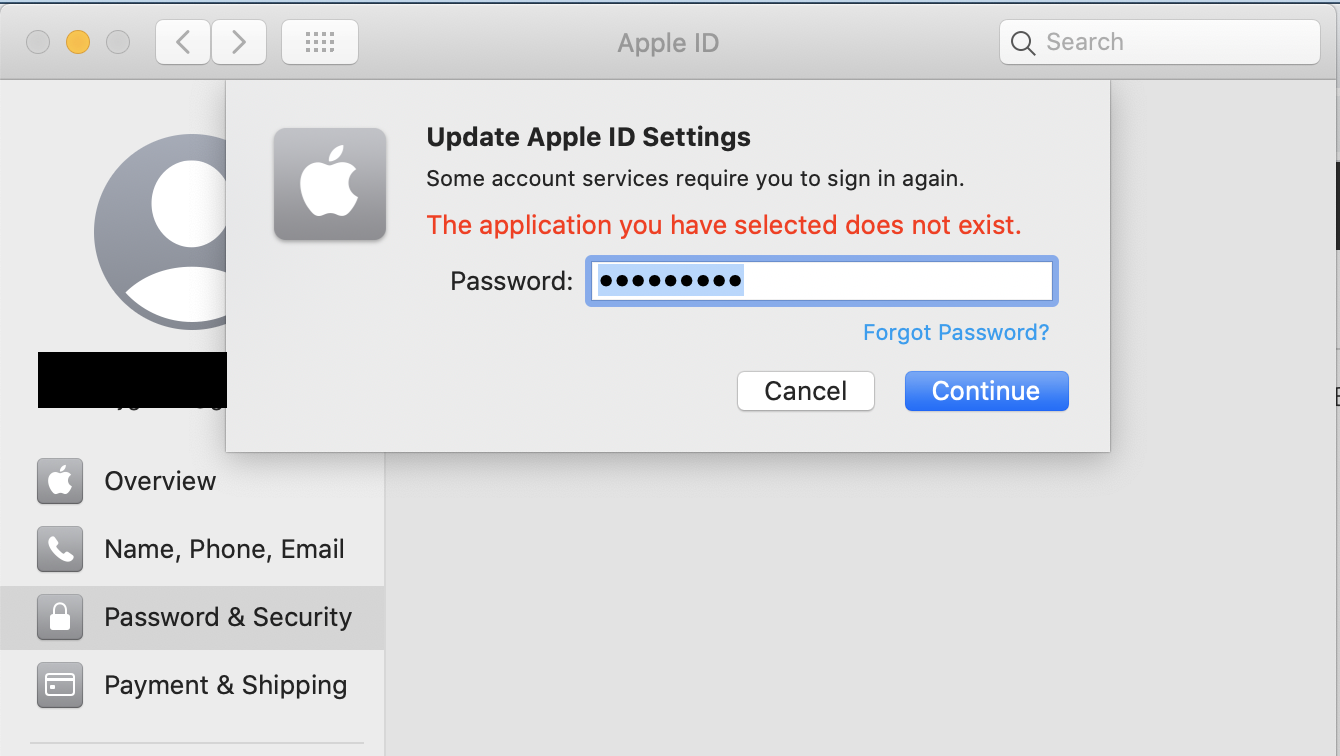
Task: Click into the Search field
Action: tap(1170, 42)
